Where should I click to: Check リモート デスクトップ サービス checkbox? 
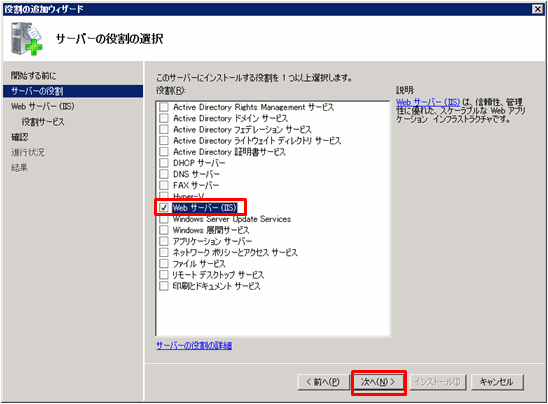coord(164,275)
